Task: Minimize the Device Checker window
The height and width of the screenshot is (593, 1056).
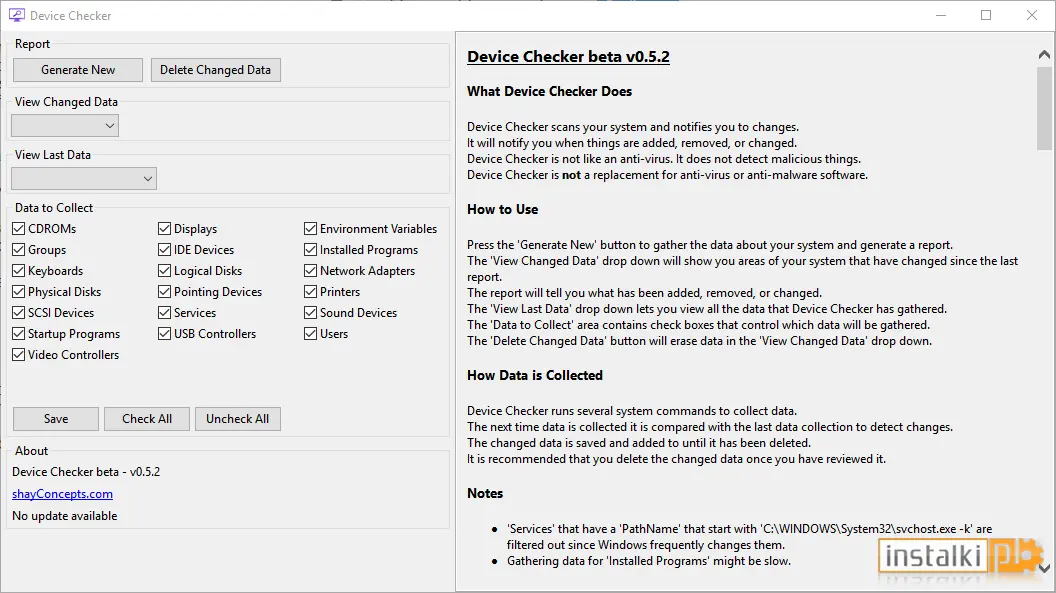Action: coord(941,15)
